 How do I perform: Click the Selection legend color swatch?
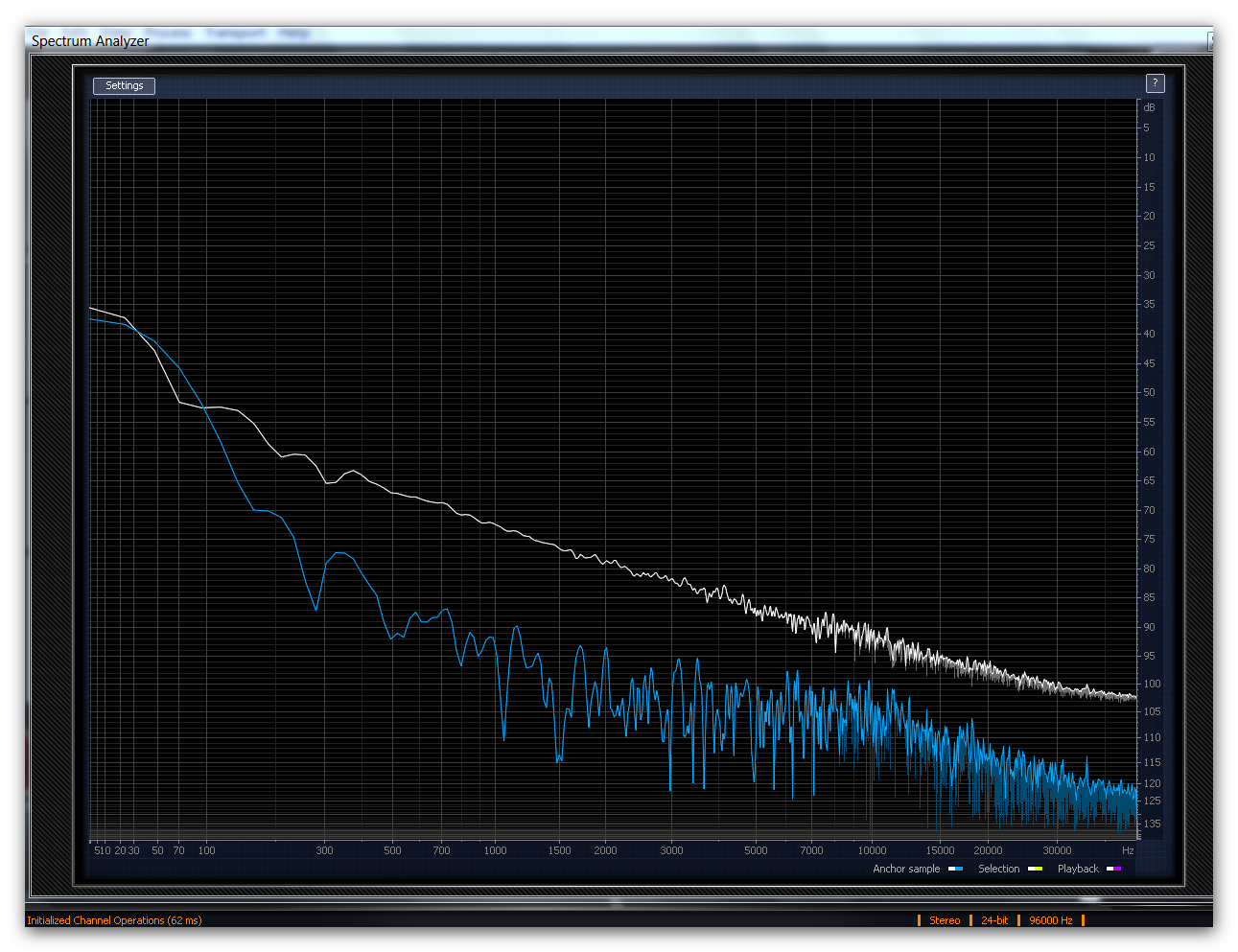coord(1035,869)
